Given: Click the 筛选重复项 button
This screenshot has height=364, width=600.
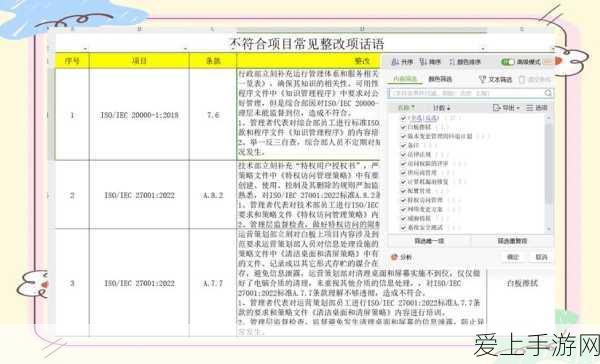Looking at the screenshot, I should point(512,241).
